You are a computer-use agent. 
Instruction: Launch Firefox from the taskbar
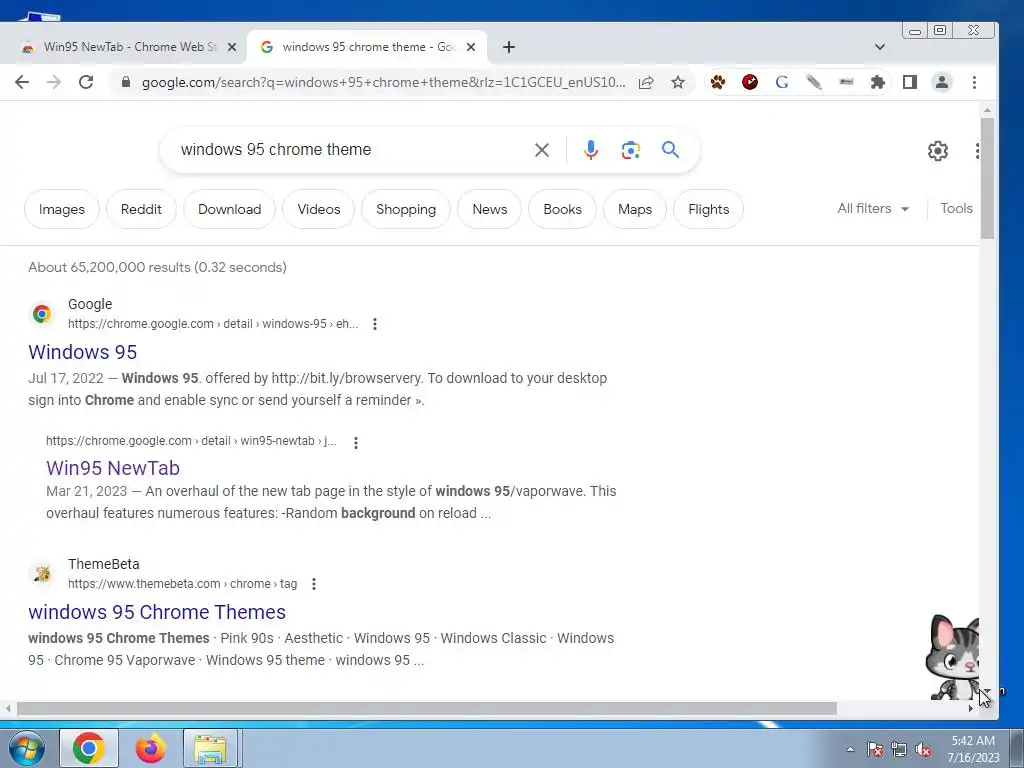tap(150, 748)
